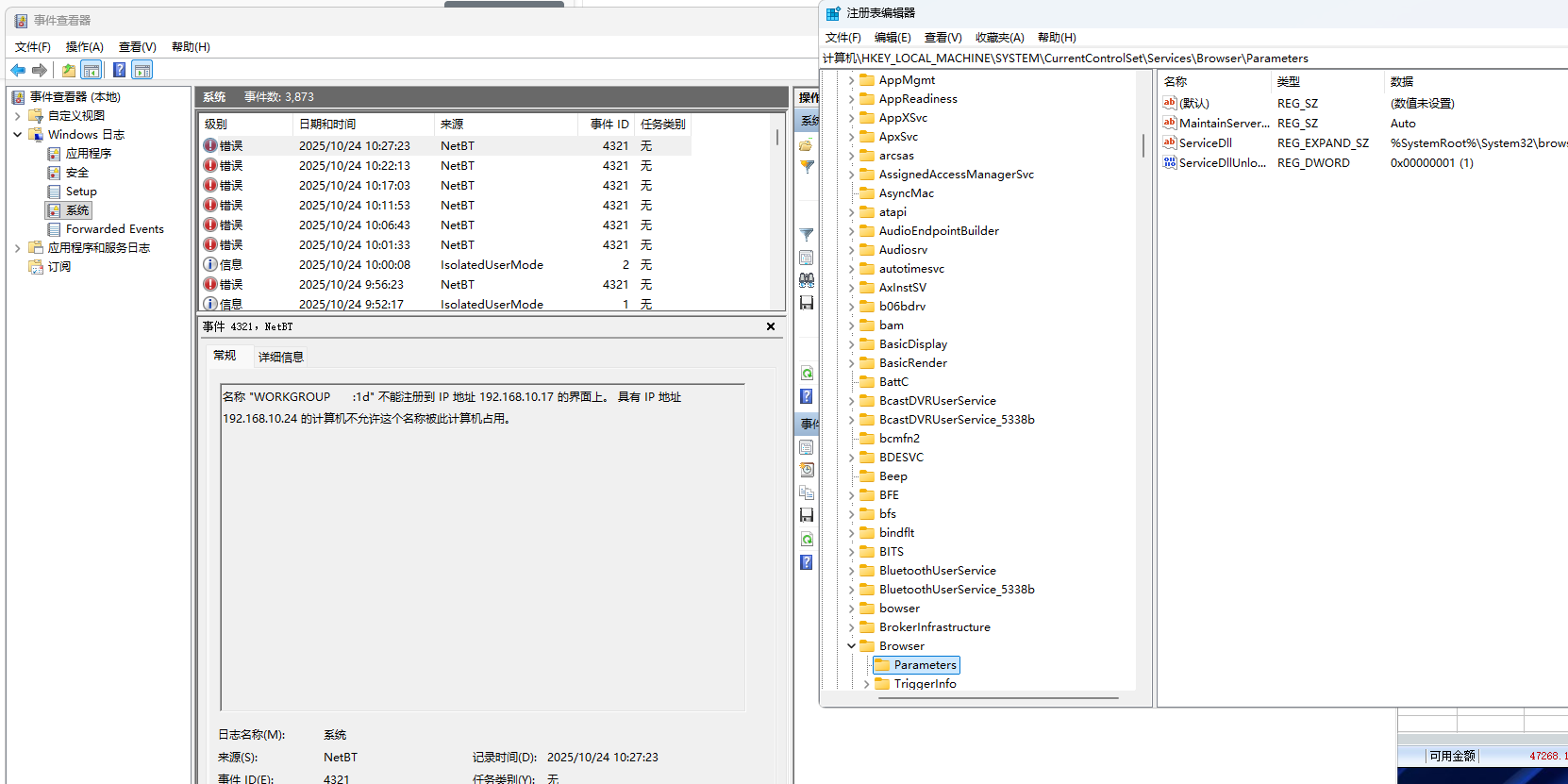Switch to the 详细信息 tab
The height and width of the screenshot is (784, 1568).
point(281,357)
